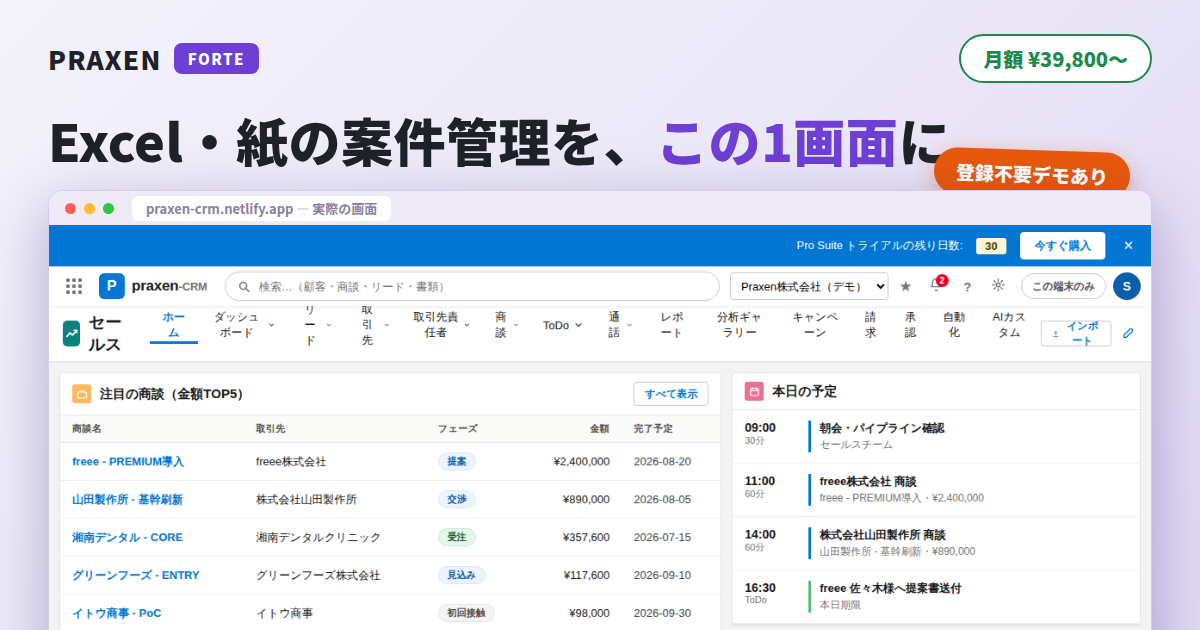The height and width of the screenshot is (630, 1200).
Task: Select the ホーム tab
Action: click(x=174, y=325)
